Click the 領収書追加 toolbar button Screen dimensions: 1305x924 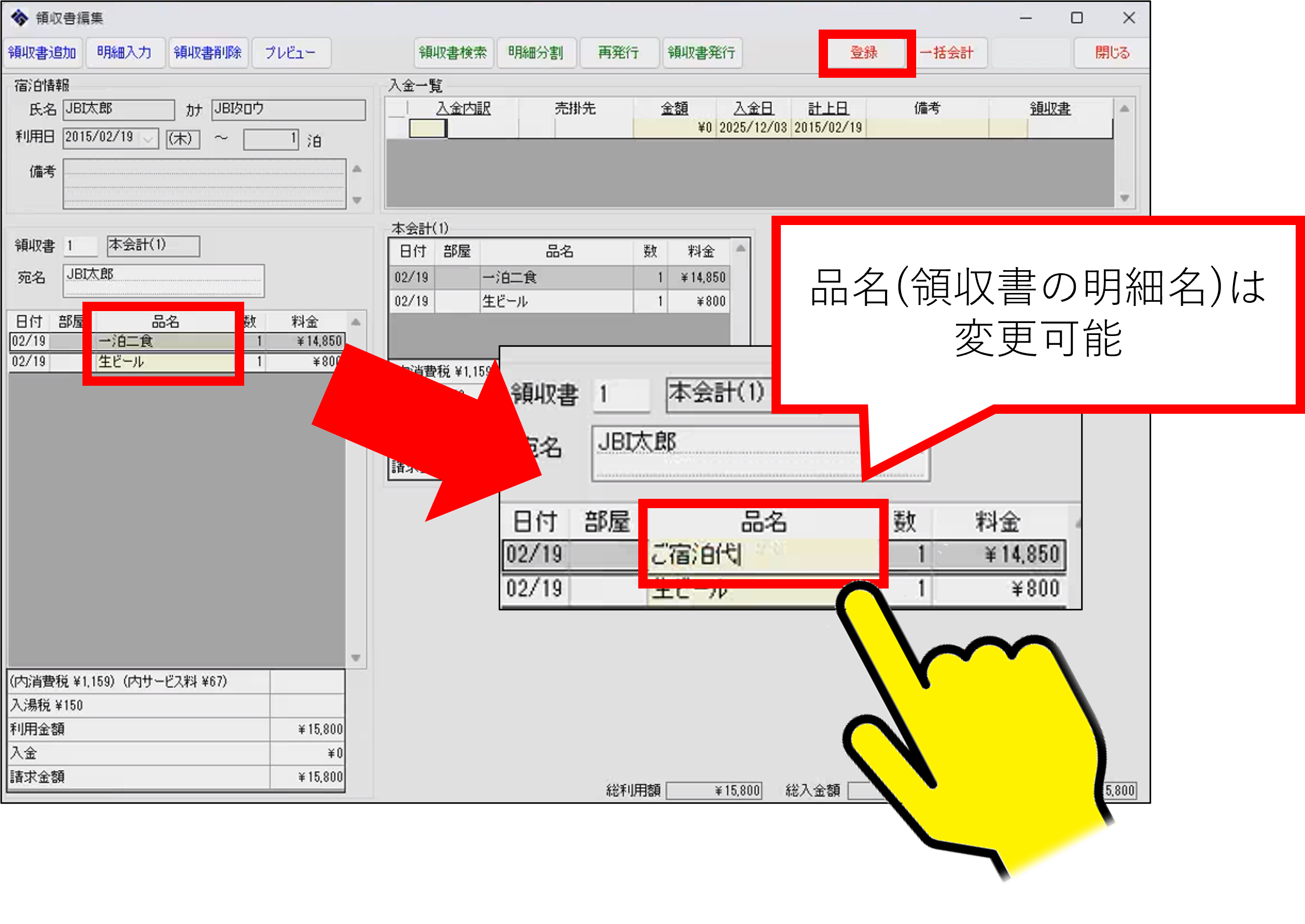(x=43, y=53)
